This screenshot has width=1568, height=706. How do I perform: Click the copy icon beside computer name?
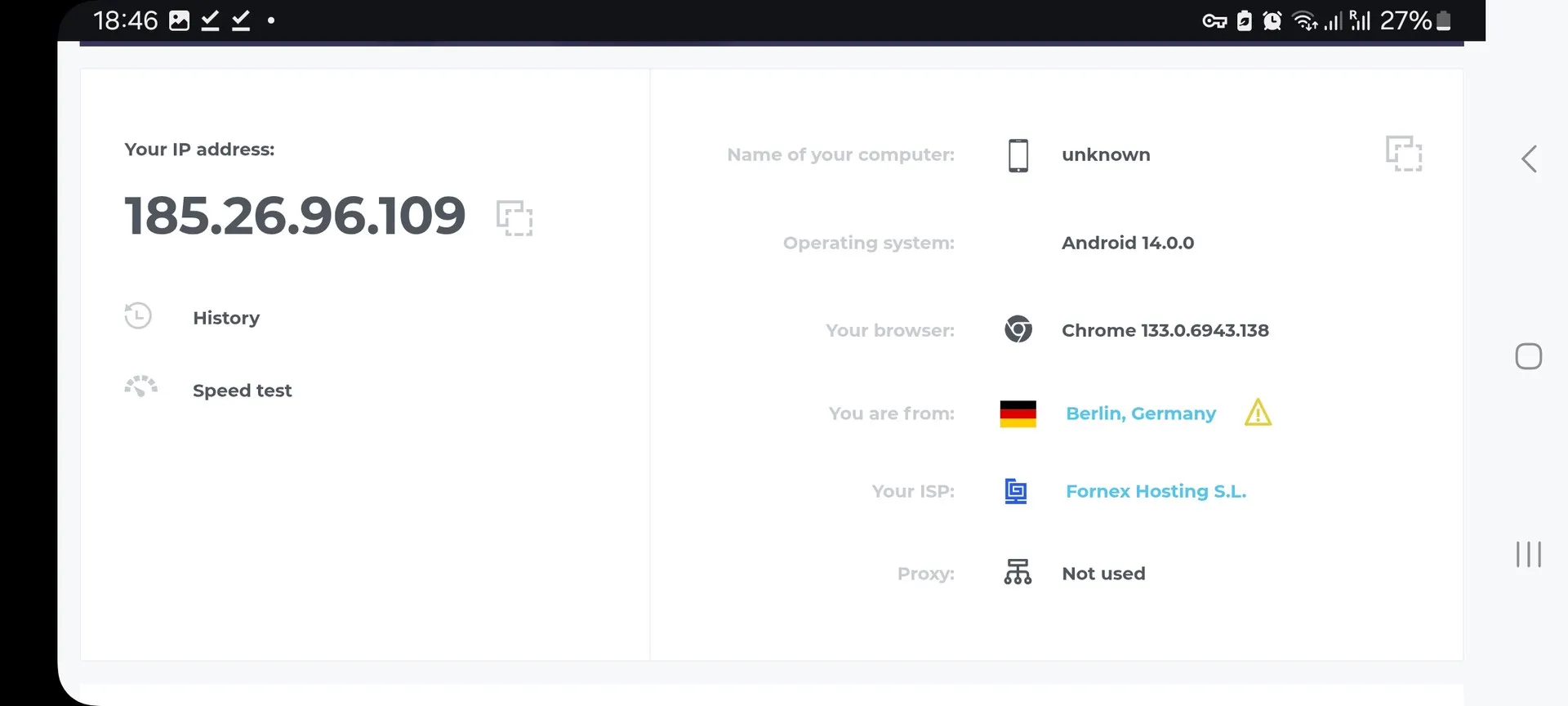point(1403,154)
